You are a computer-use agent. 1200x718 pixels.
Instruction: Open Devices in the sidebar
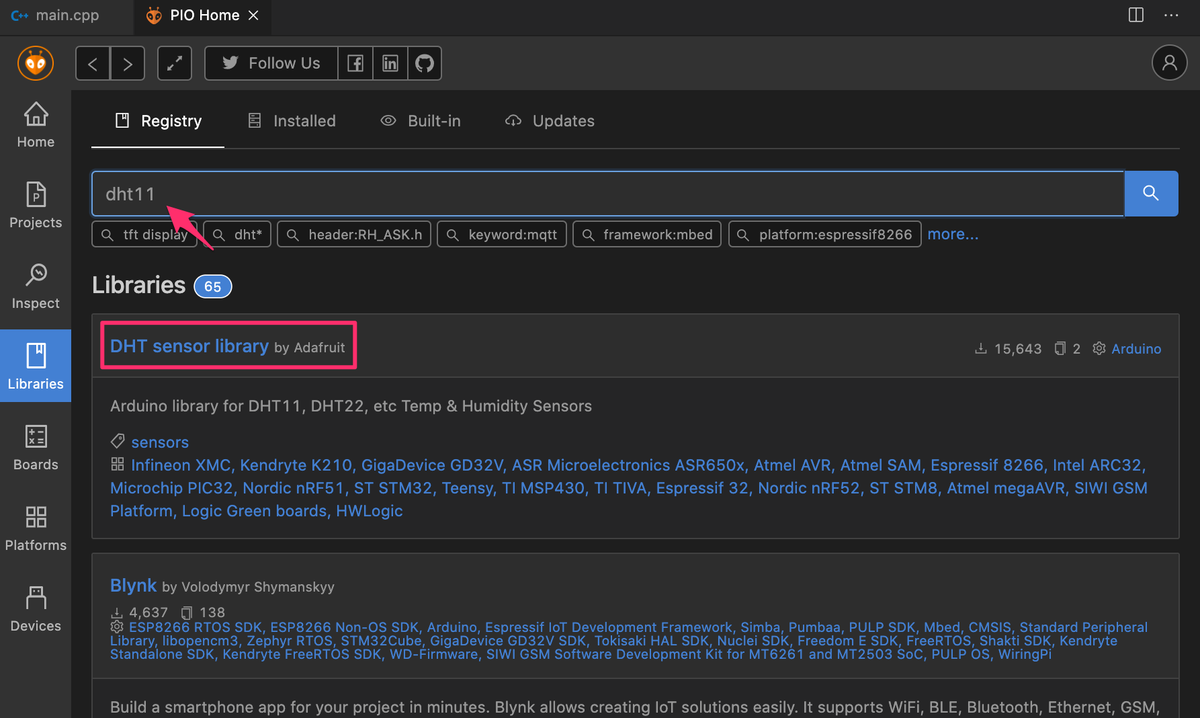pyautogui.click(x=35, y=609)
